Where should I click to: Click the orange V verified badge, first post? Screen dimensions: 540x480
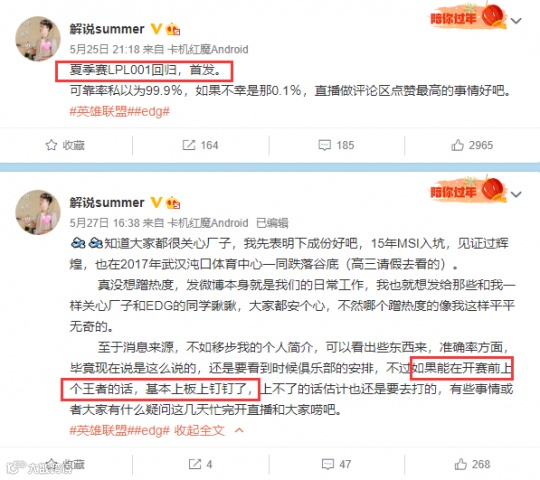(156, 29)
